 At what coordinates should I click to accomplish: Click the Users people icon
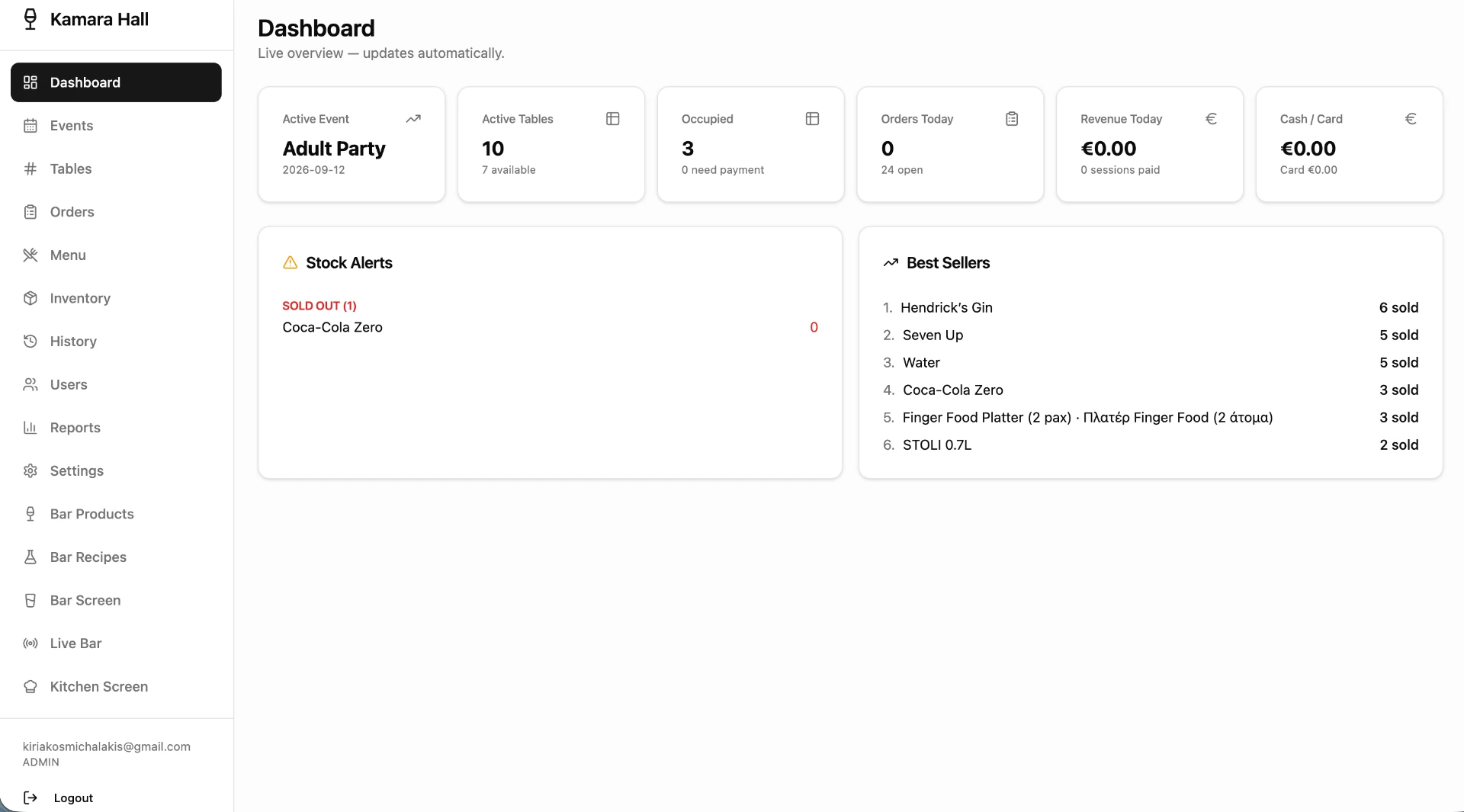click(x=30, y=384)
